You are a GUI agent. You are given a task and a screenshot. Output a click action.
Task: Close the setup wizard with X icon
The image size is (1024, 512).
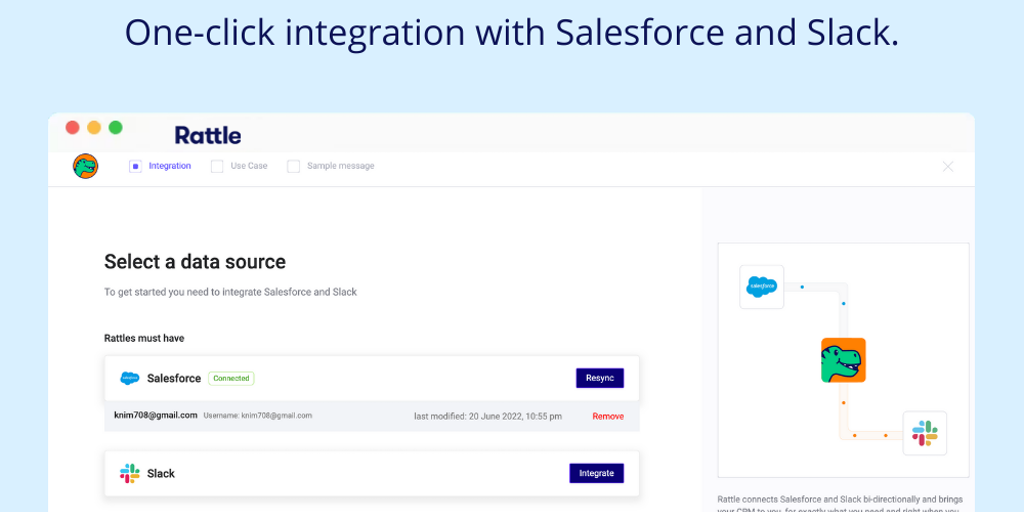947,166
